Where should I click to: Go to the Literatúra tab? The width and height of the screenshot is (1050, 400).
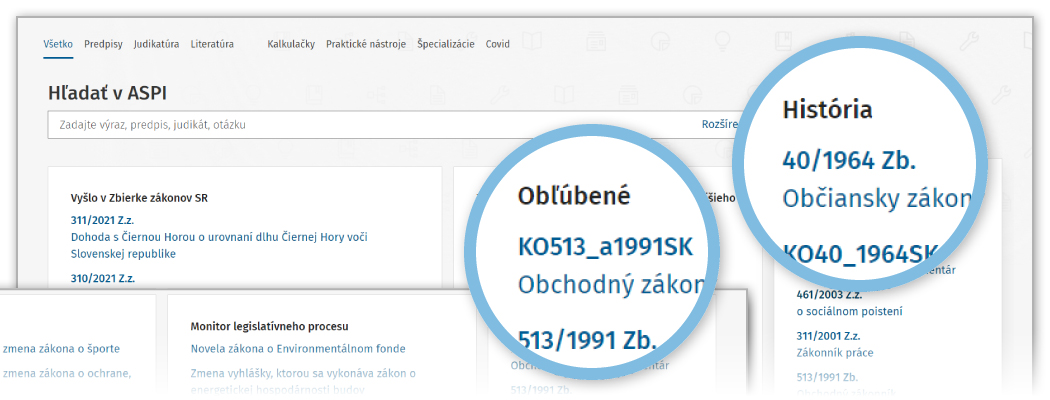point(212,44)
